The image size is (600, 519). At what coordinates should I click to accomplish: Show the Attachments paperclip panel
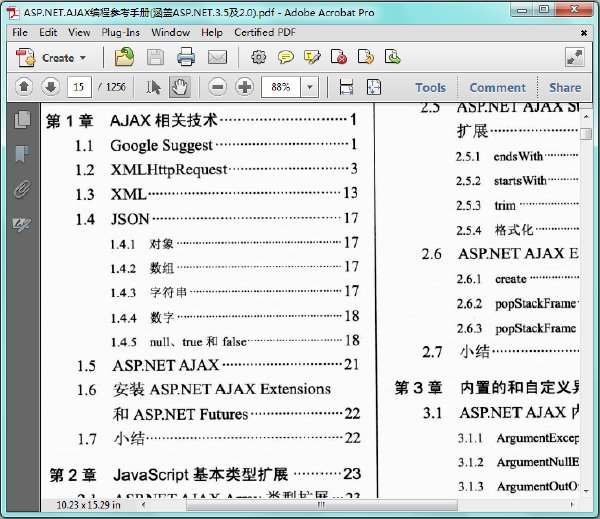click(x=22, y=189)
